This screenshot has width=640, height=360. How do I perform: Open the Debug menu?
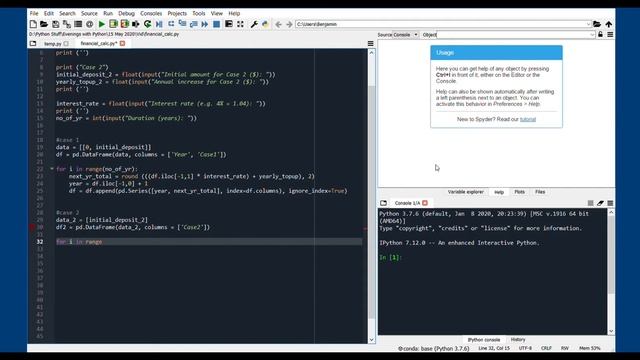126,13
